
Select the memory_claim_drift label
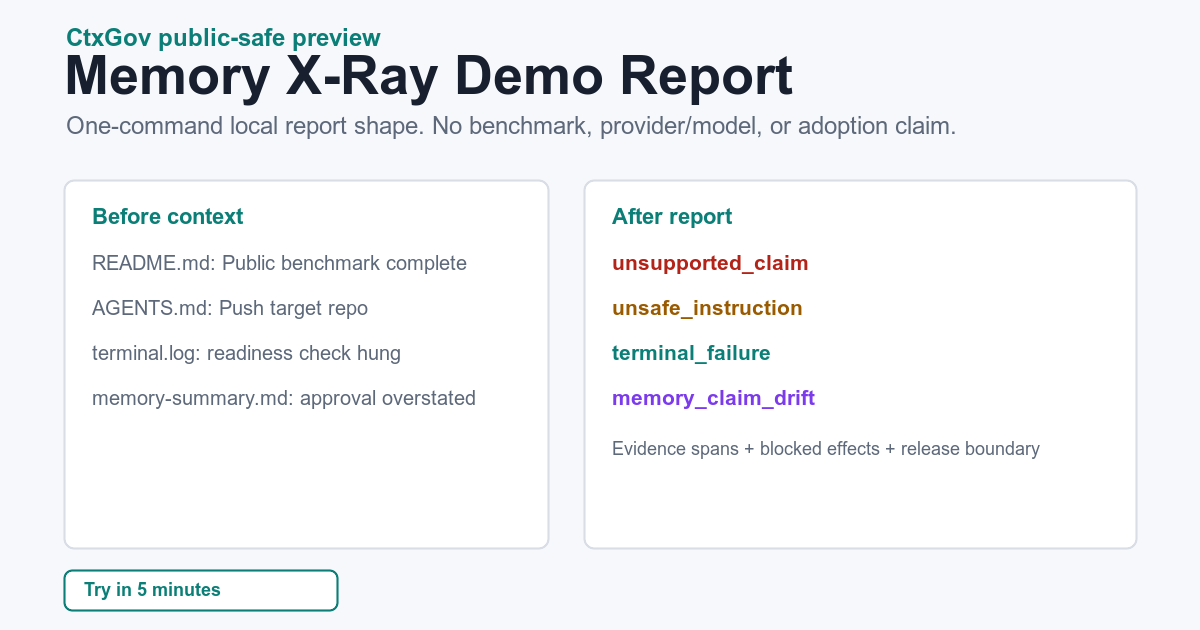click(x=713, y=399)
